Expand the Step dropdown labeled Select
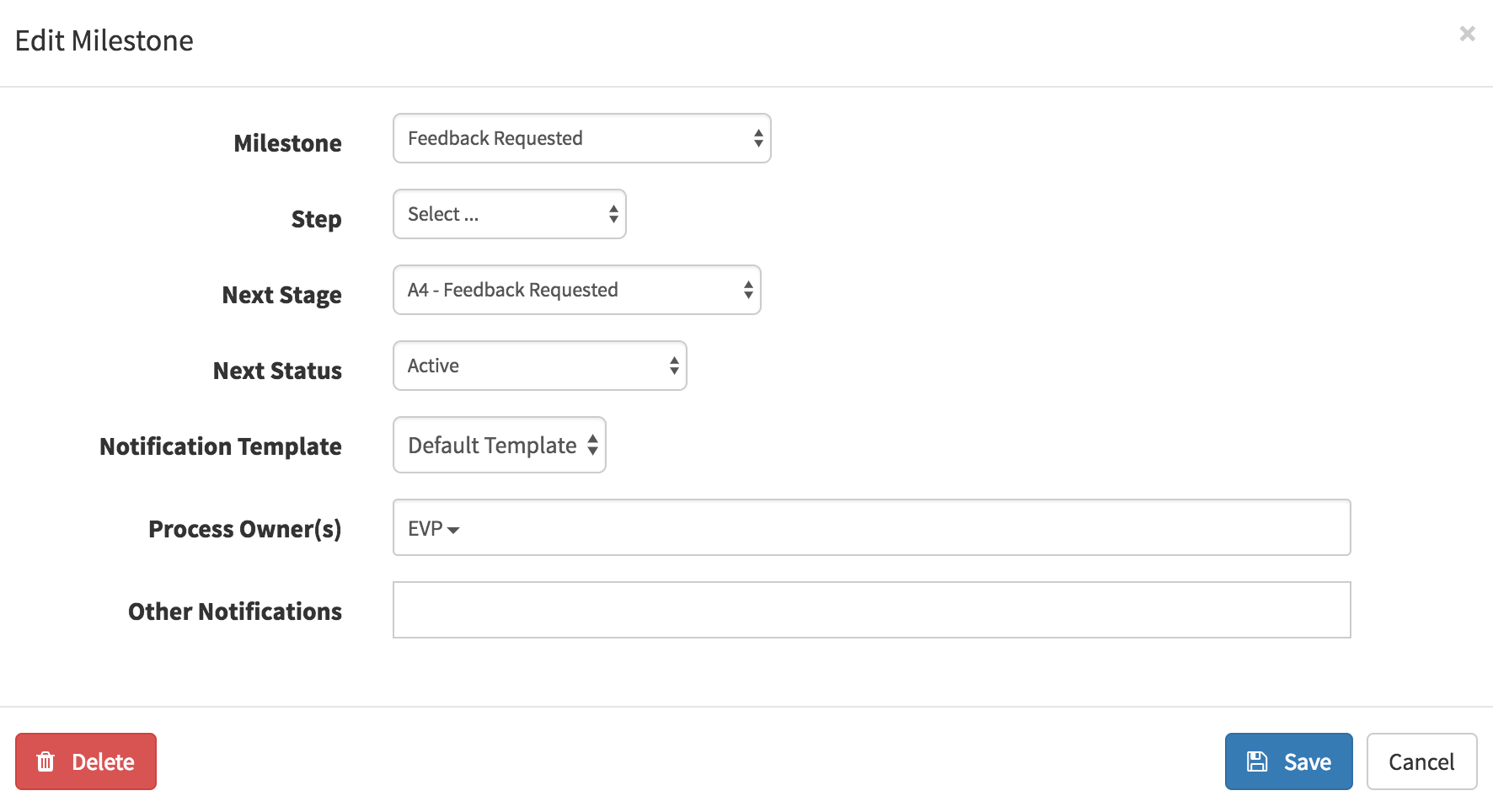 click(509, 214)
